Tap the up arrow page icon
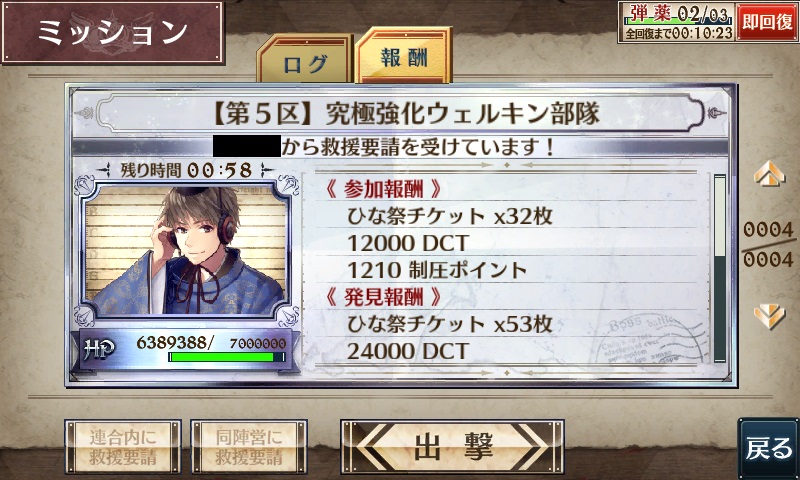This screenshot has height=480, width=800. [769, 174]
